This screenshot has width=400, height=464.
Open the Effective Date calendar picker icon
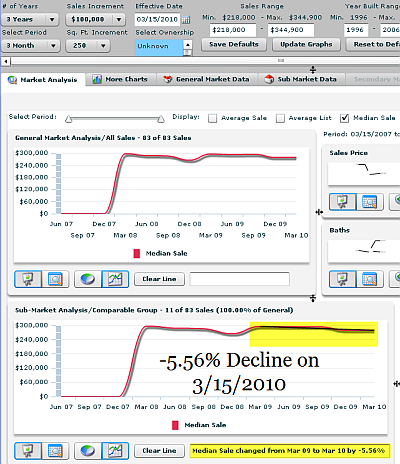pyautogui.click(x=186, y=20)
